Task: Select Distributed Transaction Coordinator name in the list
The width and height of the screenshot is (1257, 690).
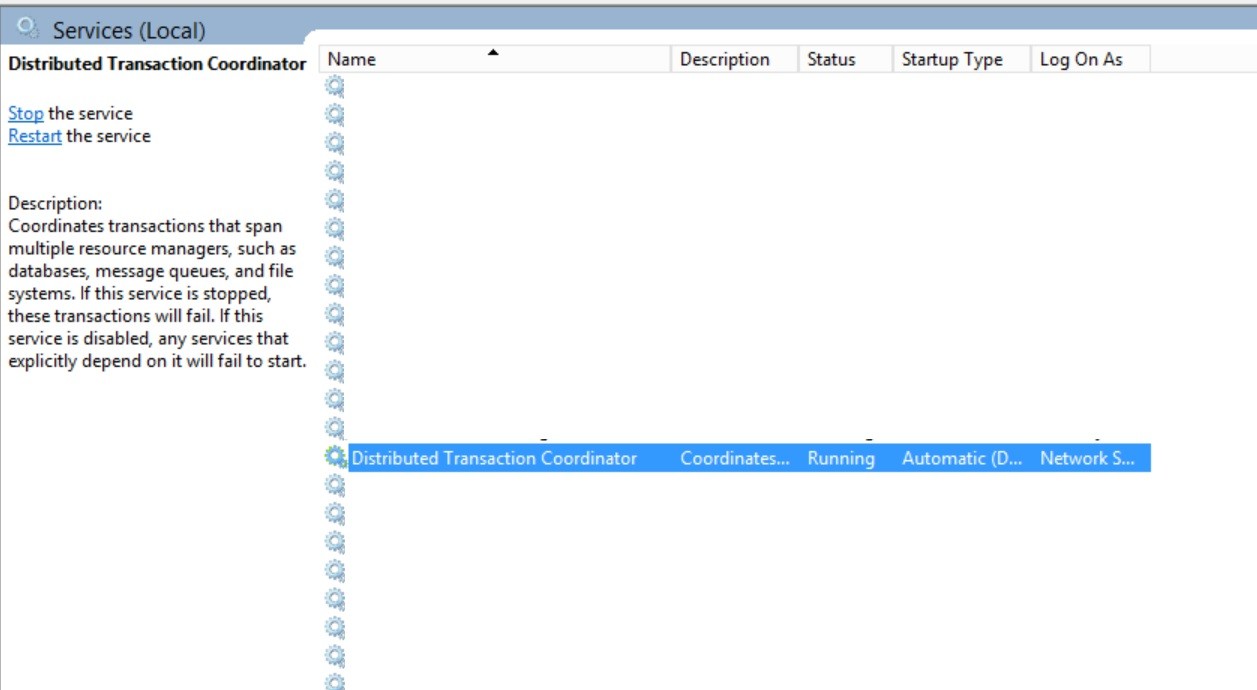Action: (x=494, y=458)
